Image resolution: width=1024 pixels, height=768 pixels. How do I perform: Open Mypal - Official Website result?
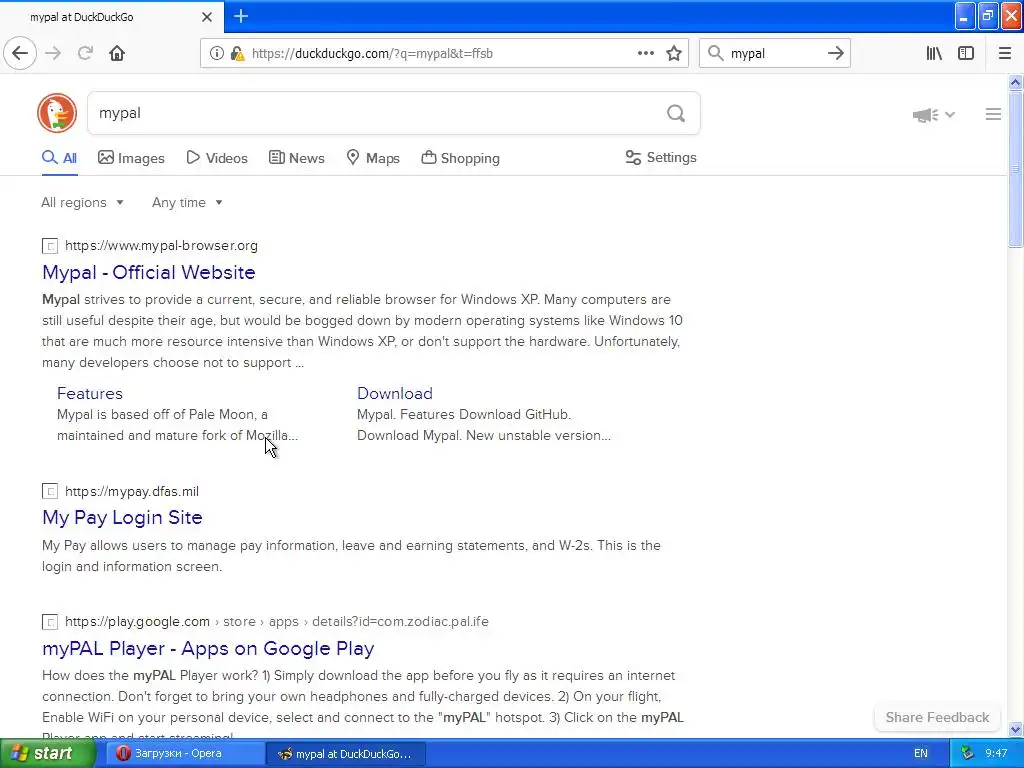(149, 272)
